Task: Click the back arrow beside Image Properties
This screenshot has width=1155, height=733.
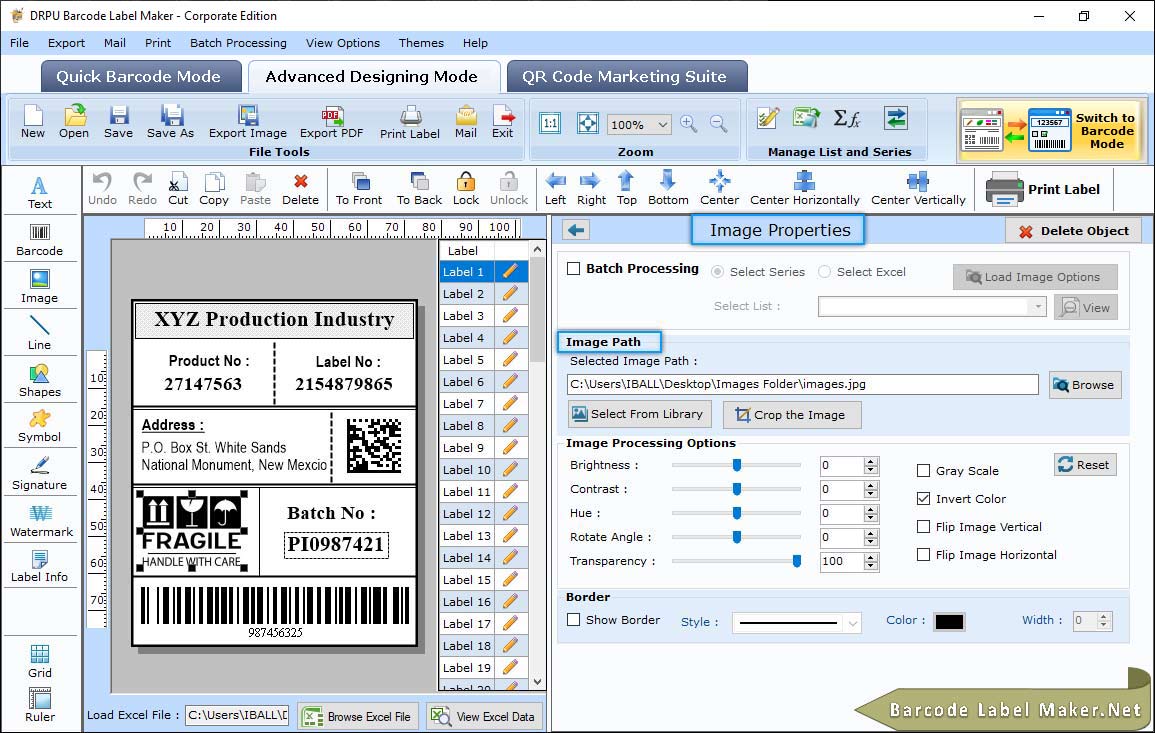Action: click(576, 231)
